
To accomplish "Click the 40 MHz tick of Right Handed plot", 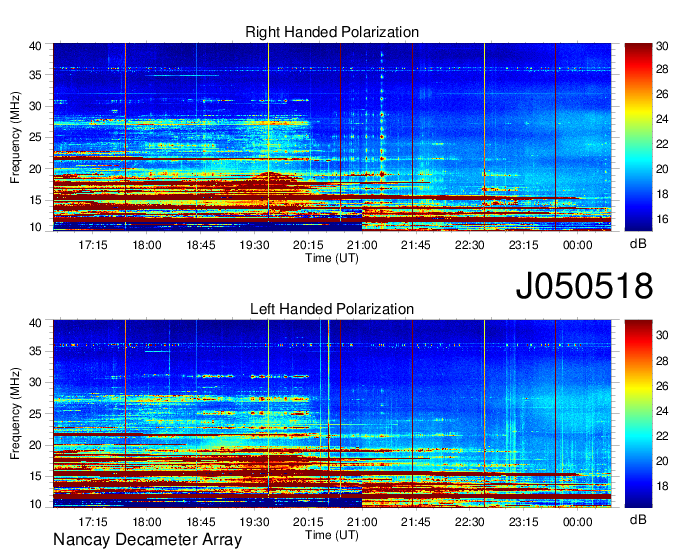I will pos(35,46).
